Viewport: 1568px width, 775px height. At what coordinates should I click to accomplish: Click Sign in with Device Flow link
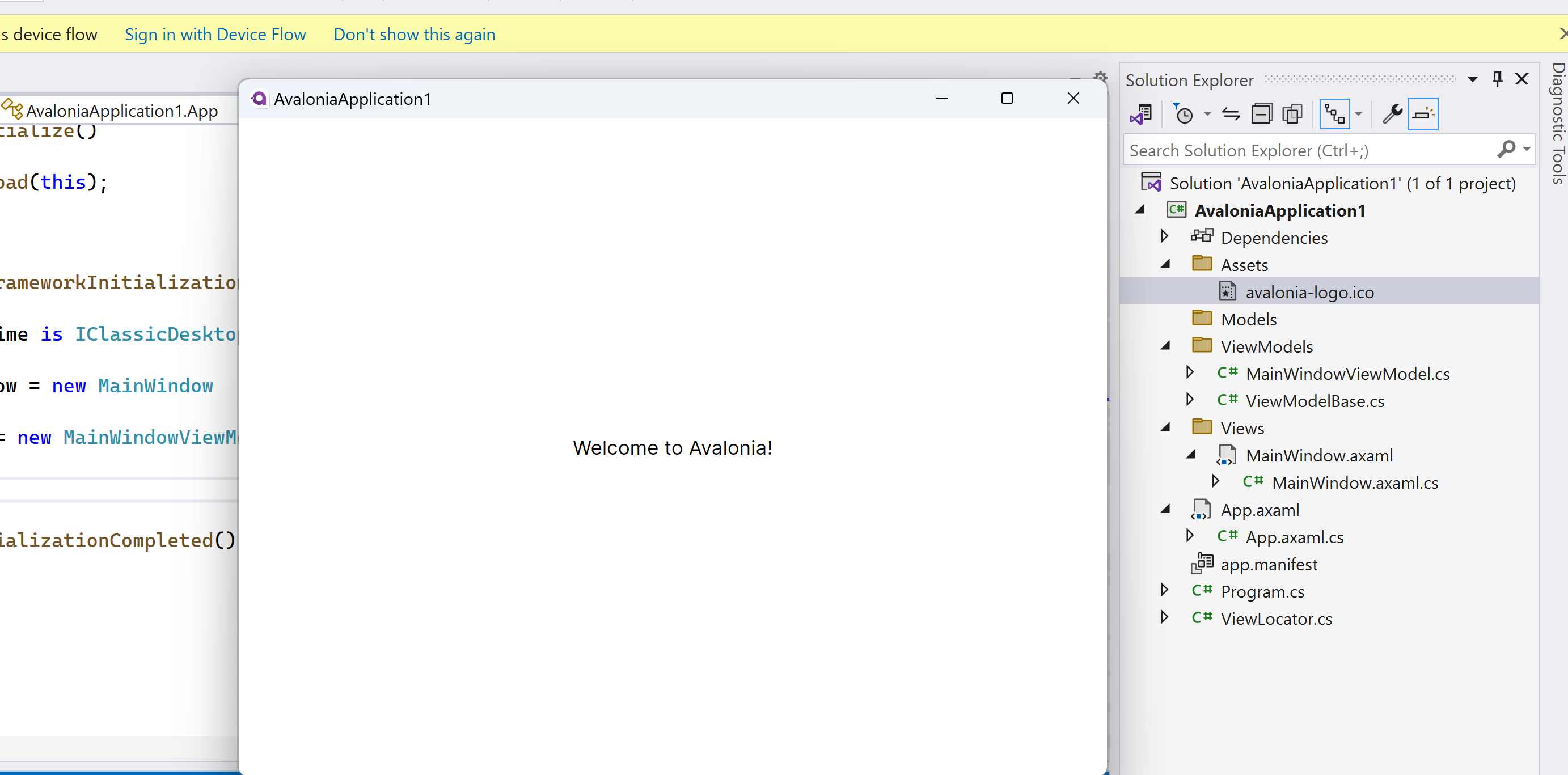[215, 34]
